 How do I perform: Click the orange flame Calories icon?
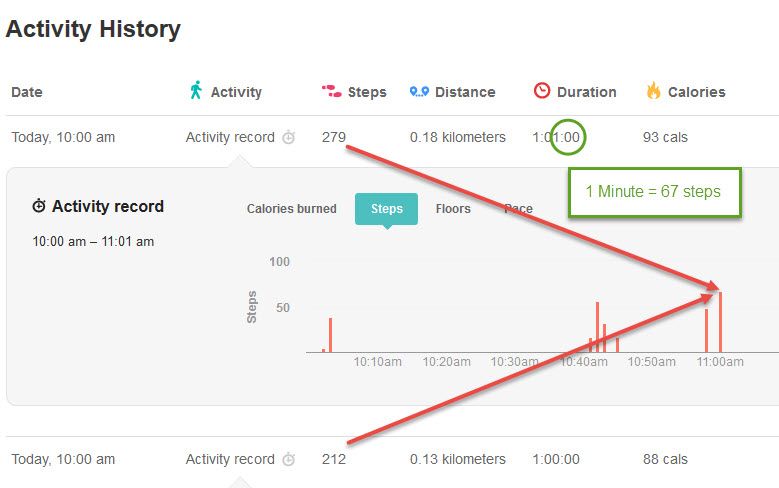pos(653,90)
